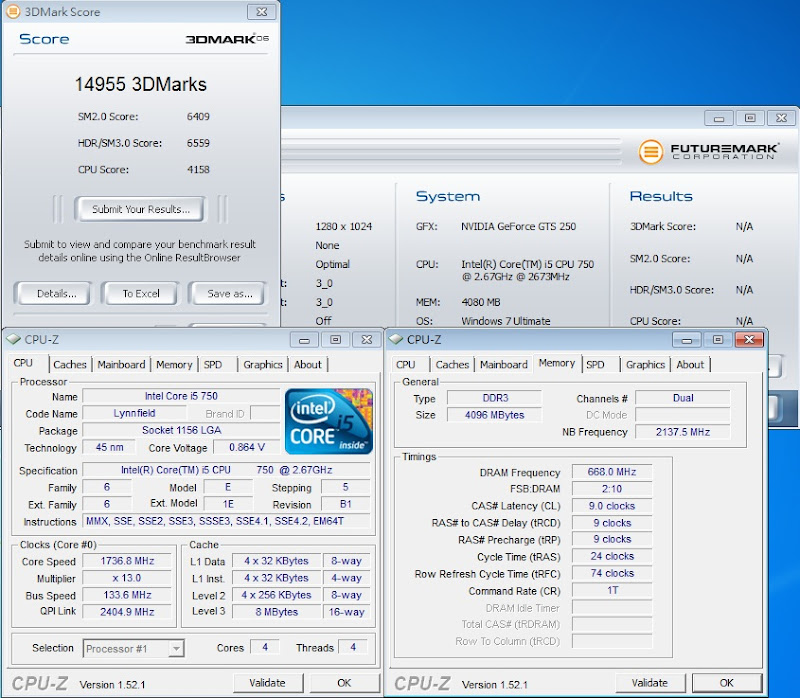Click Save as button in Score window
The width and height of the screenshot is (800, 698).
229,293
